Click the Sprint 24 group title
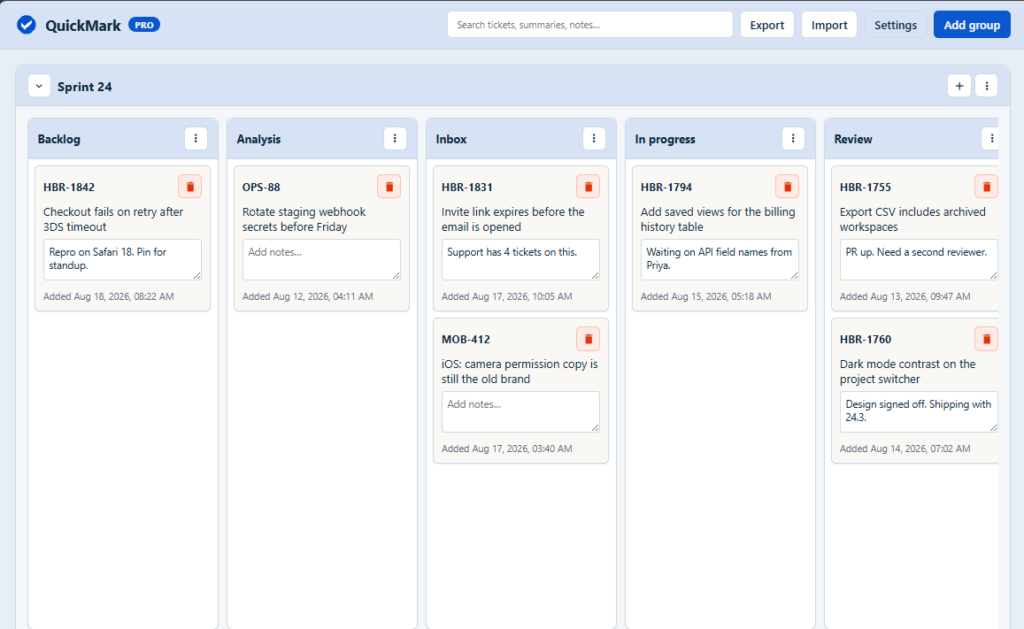Viewport: 1024px width, 629px height. 84,87
